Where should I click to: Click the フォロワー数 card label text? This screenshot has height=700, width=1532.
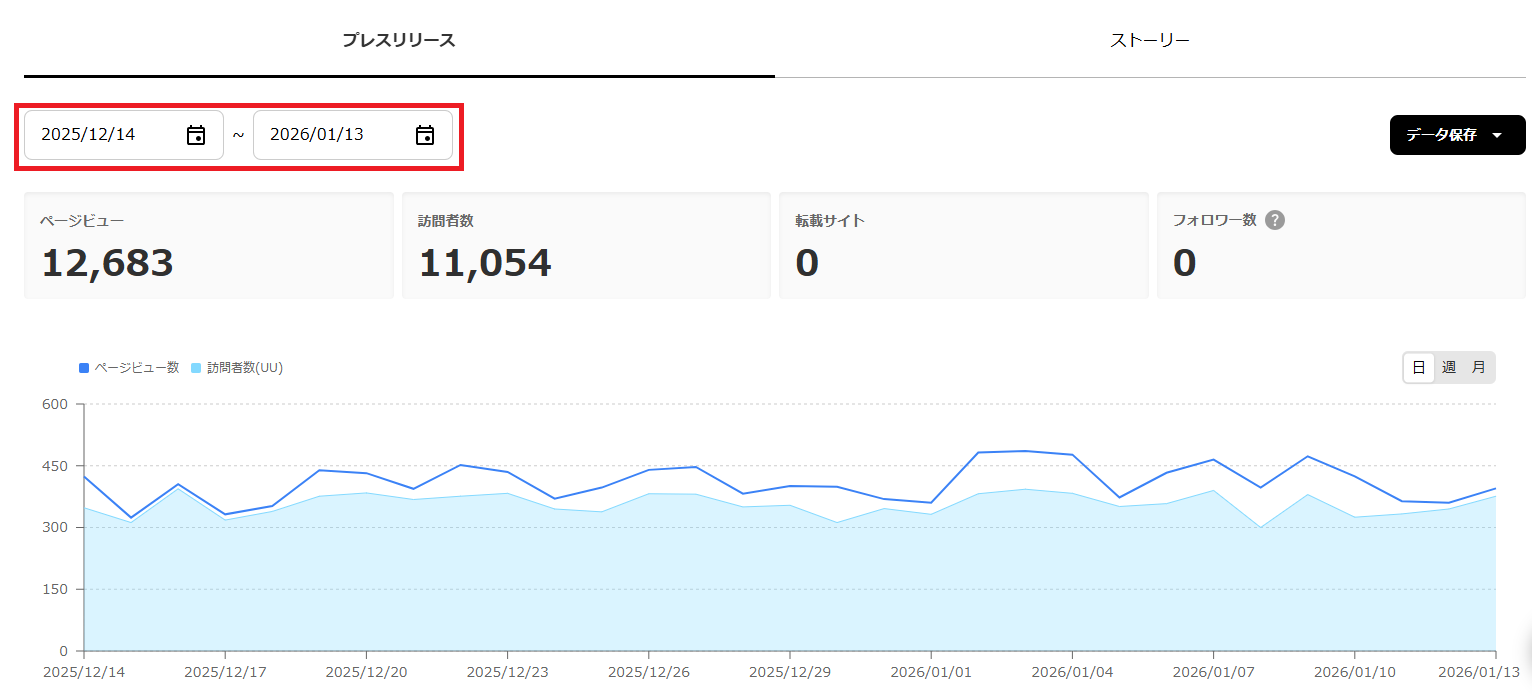1214,220
